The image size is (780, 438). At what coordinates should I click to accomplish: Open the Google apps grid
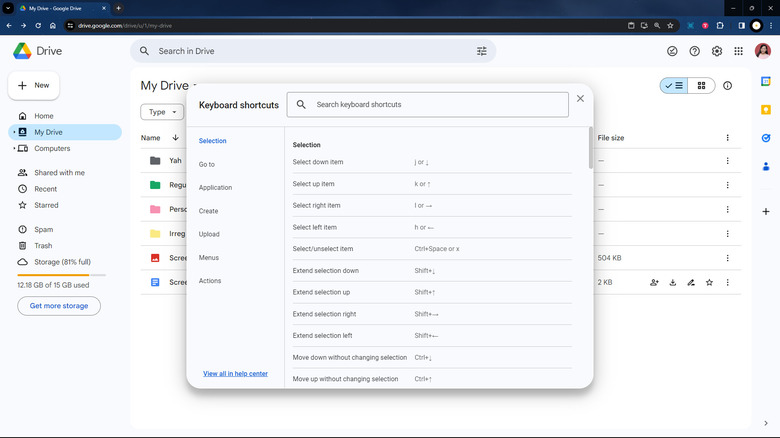(740, 51)
